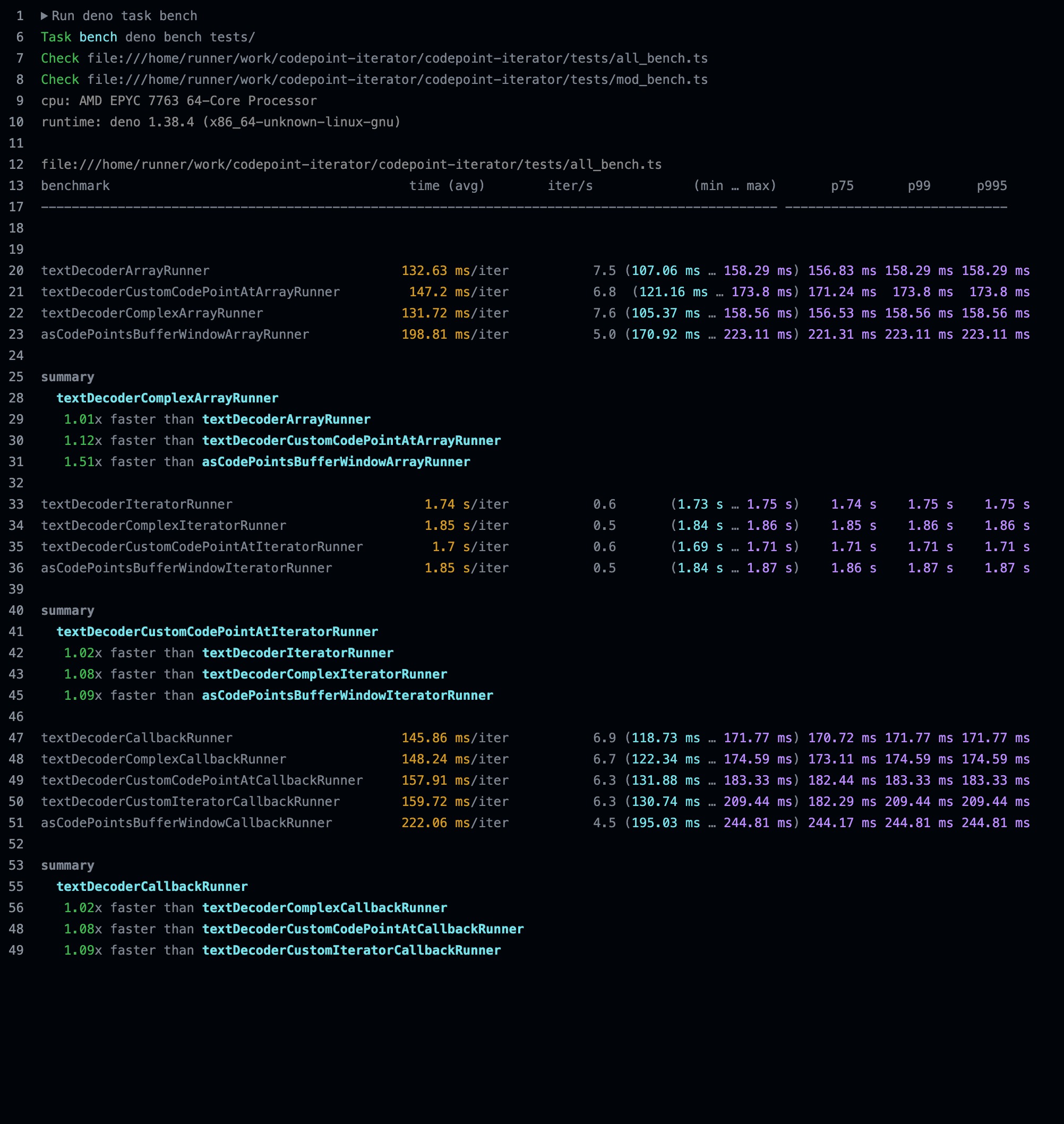Select line number 6 of the log
Screen dimensions: 1064x1124
coord(20,37)
